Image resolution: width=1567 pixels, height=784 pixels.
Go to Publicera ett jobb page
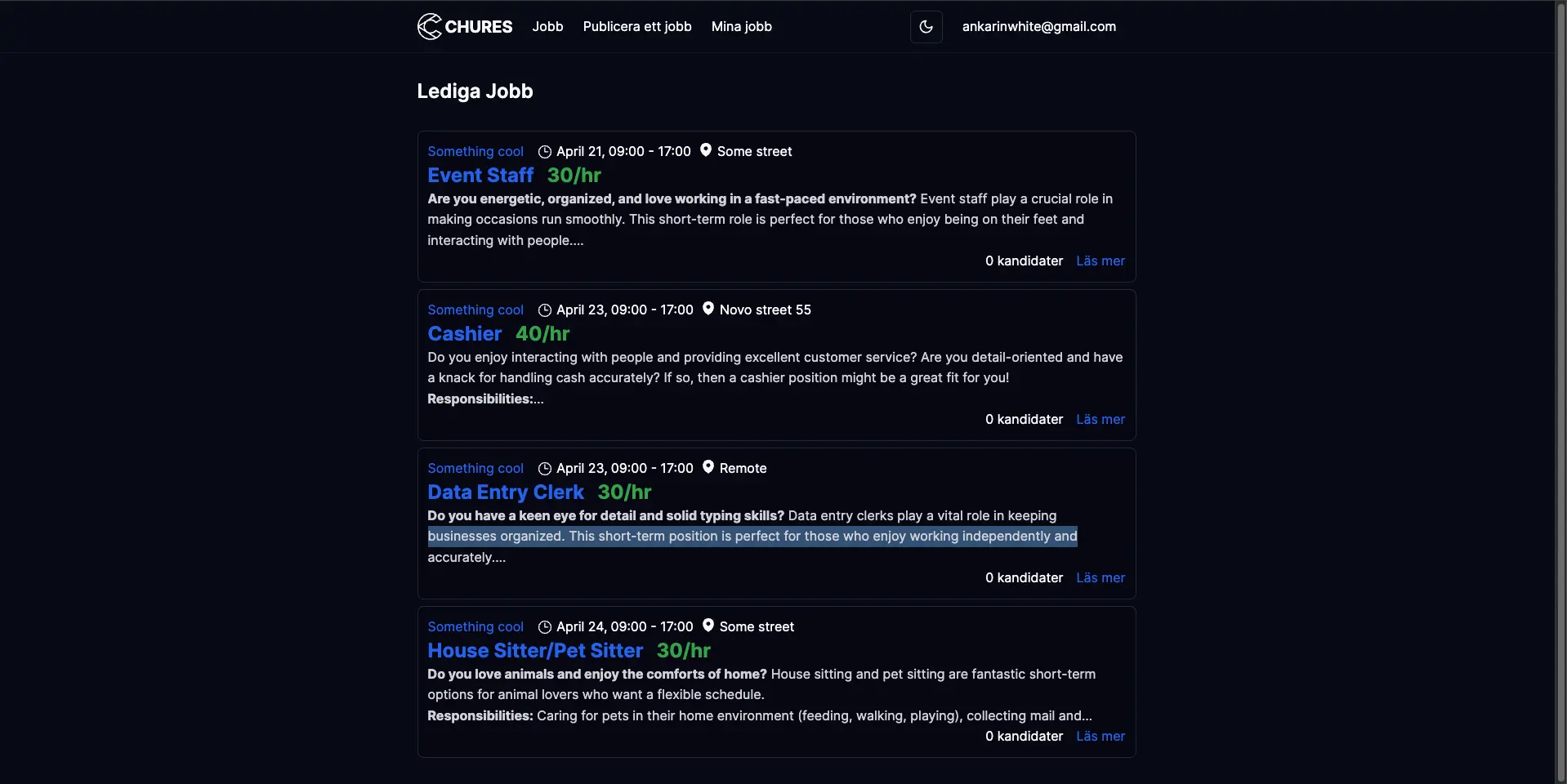(637, 27)
